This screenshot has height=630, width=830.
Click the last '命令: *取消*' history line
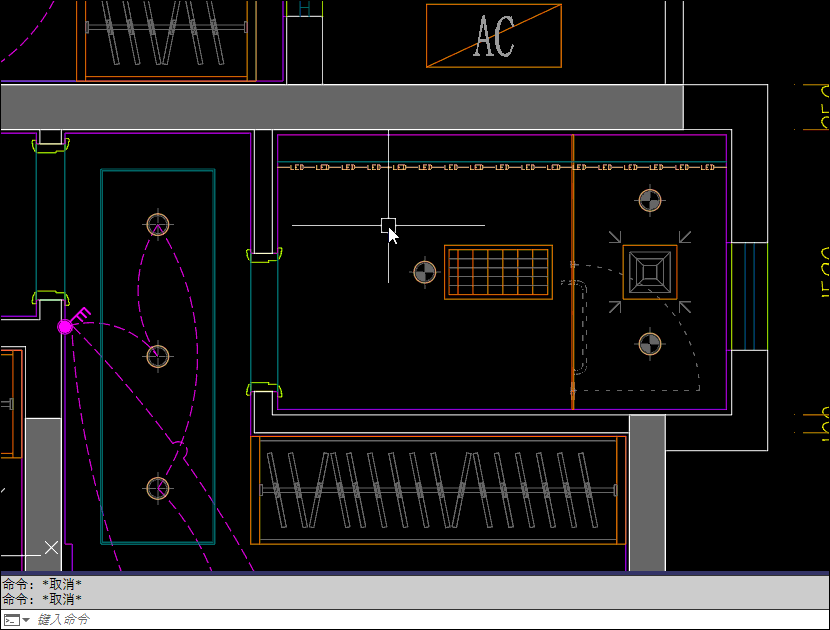tap(42, 599)
